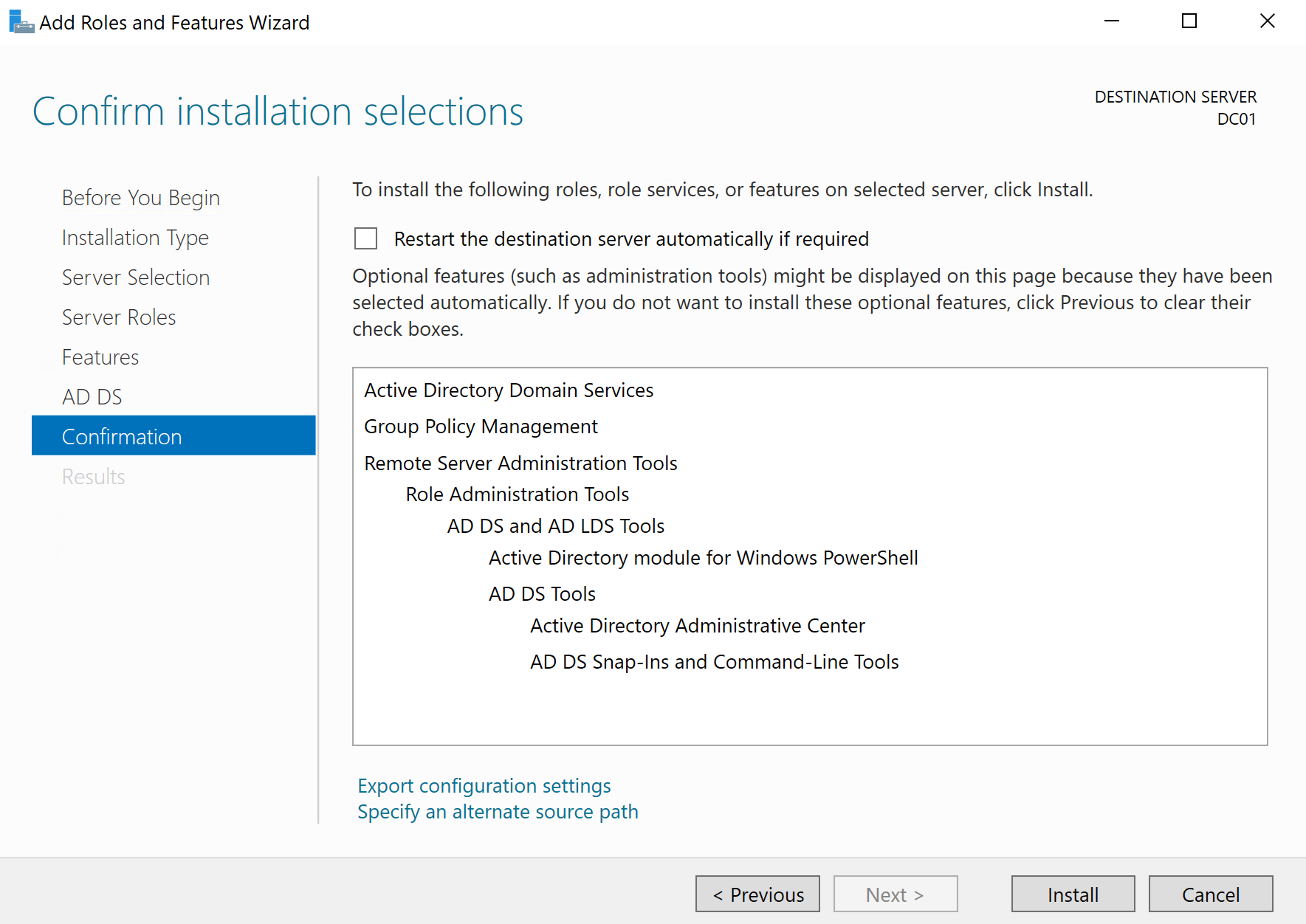This screenshot has height=924, width=1306.
Task: Switch to the Features step
Action: pyautogui.click(x=100, y=356)
